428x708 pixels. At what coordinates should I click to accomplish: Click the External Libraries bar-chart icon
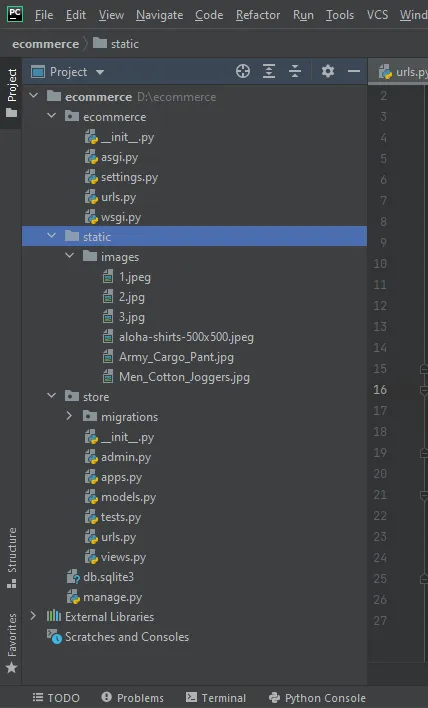click(x=54, y=616)
